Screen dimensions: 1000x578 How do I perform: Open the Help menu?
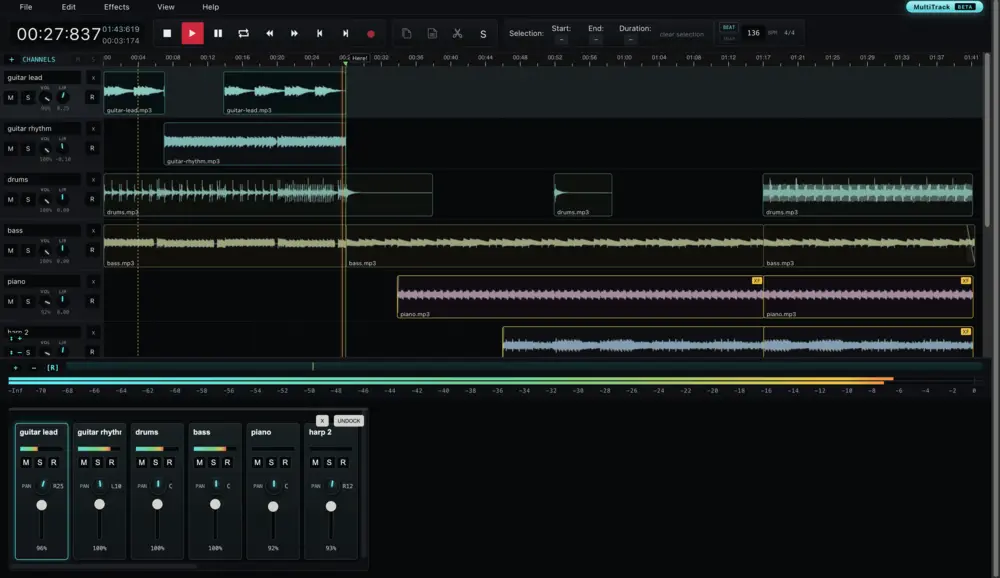pos(210,7)
